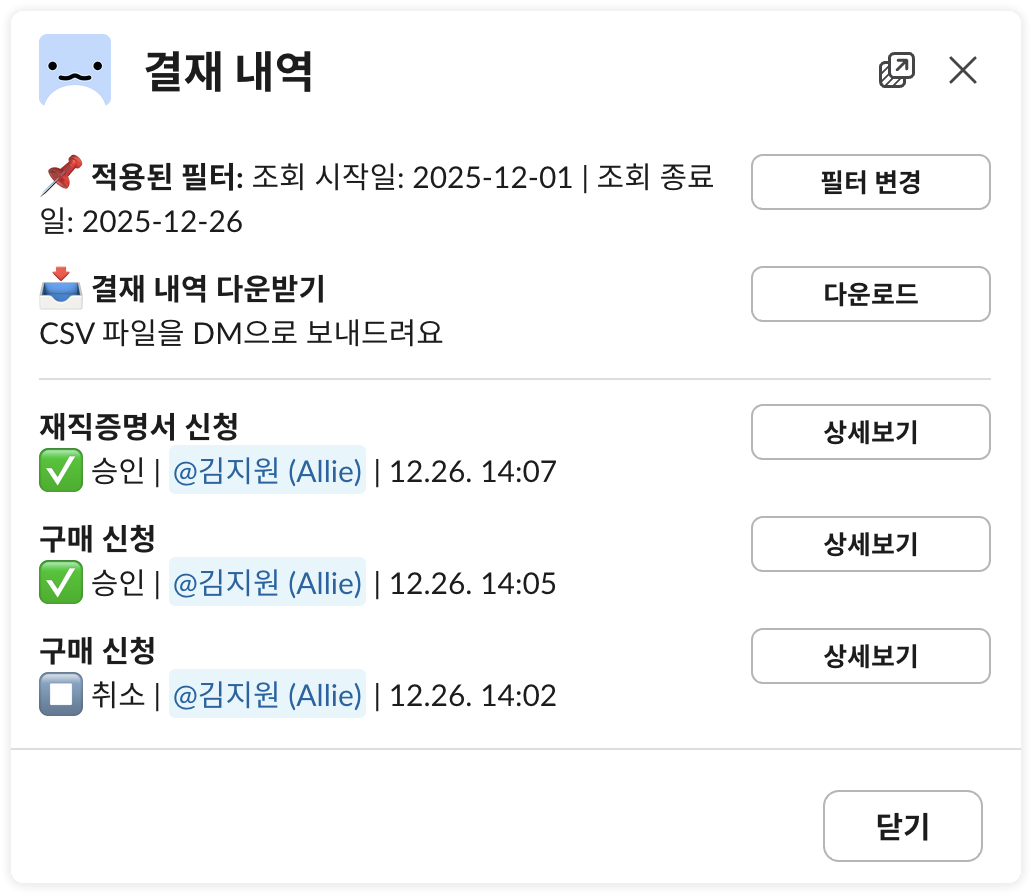Click the green checkmark next to 재직증명서 승인
This screenshot has height=894, width=1032.
(60, 470)
